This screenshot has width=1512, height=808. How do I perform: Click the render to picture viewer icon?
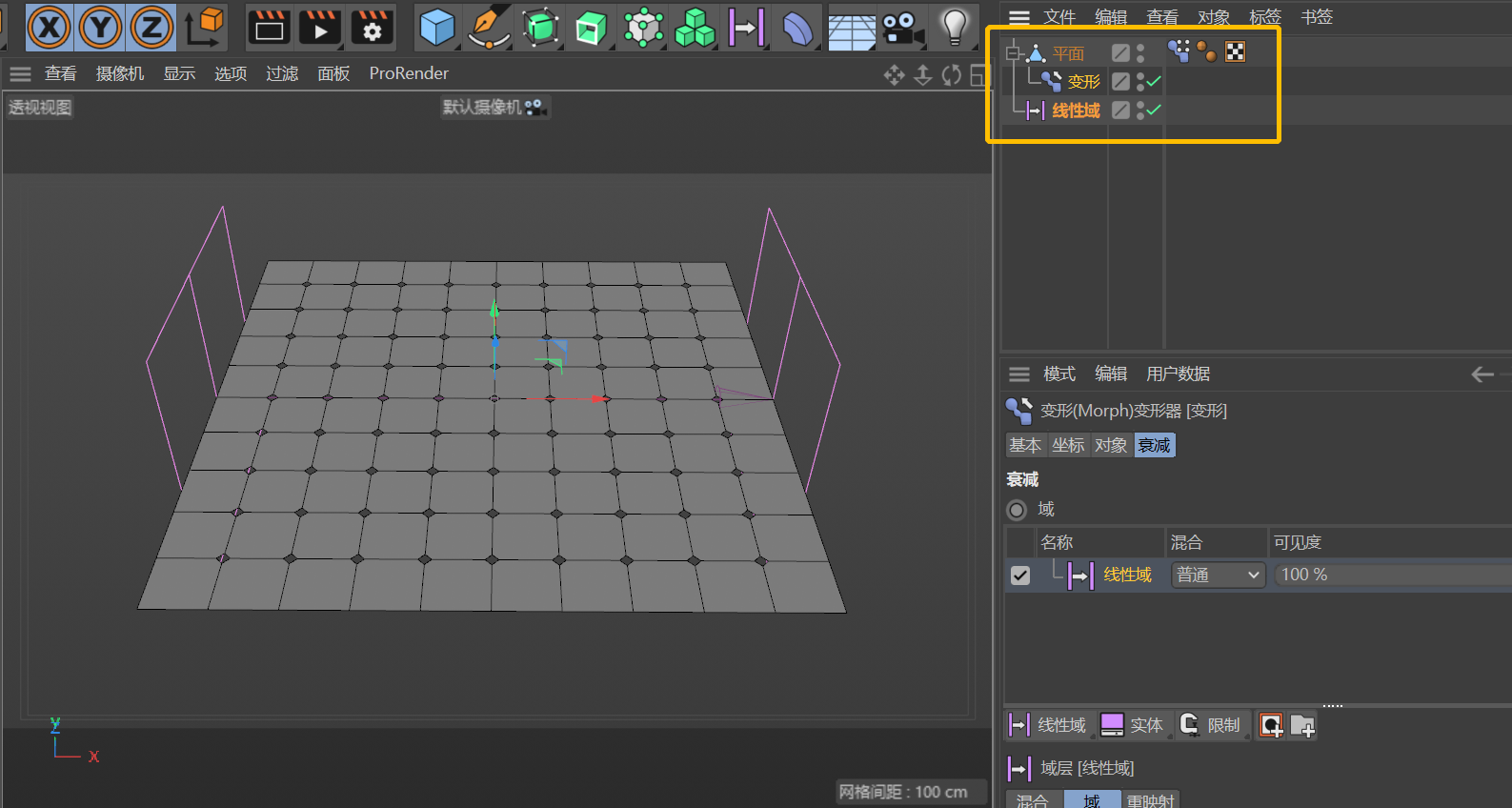[x=321, y=28]
